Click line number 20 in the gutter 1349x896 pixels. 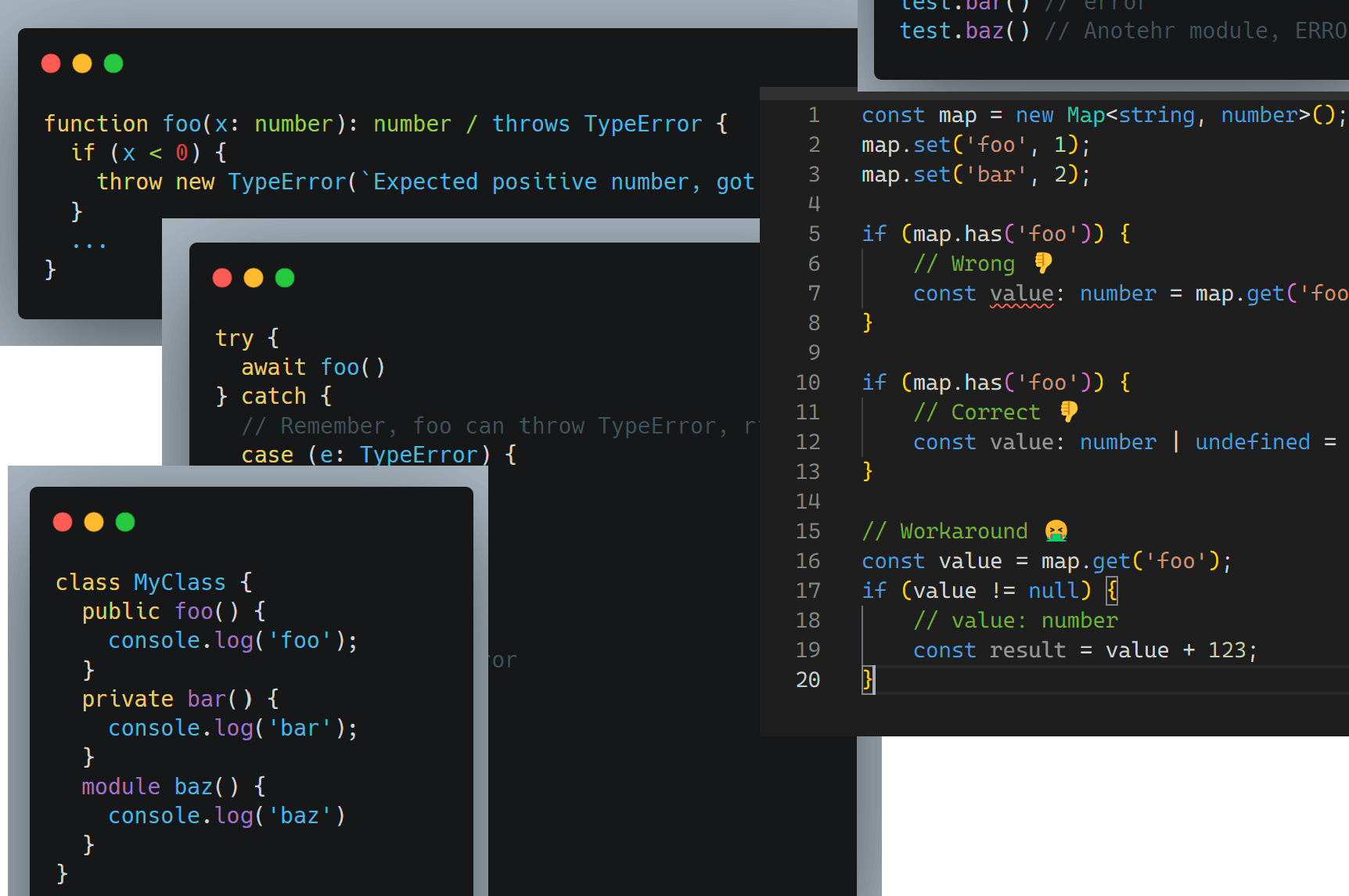point(808,679)
